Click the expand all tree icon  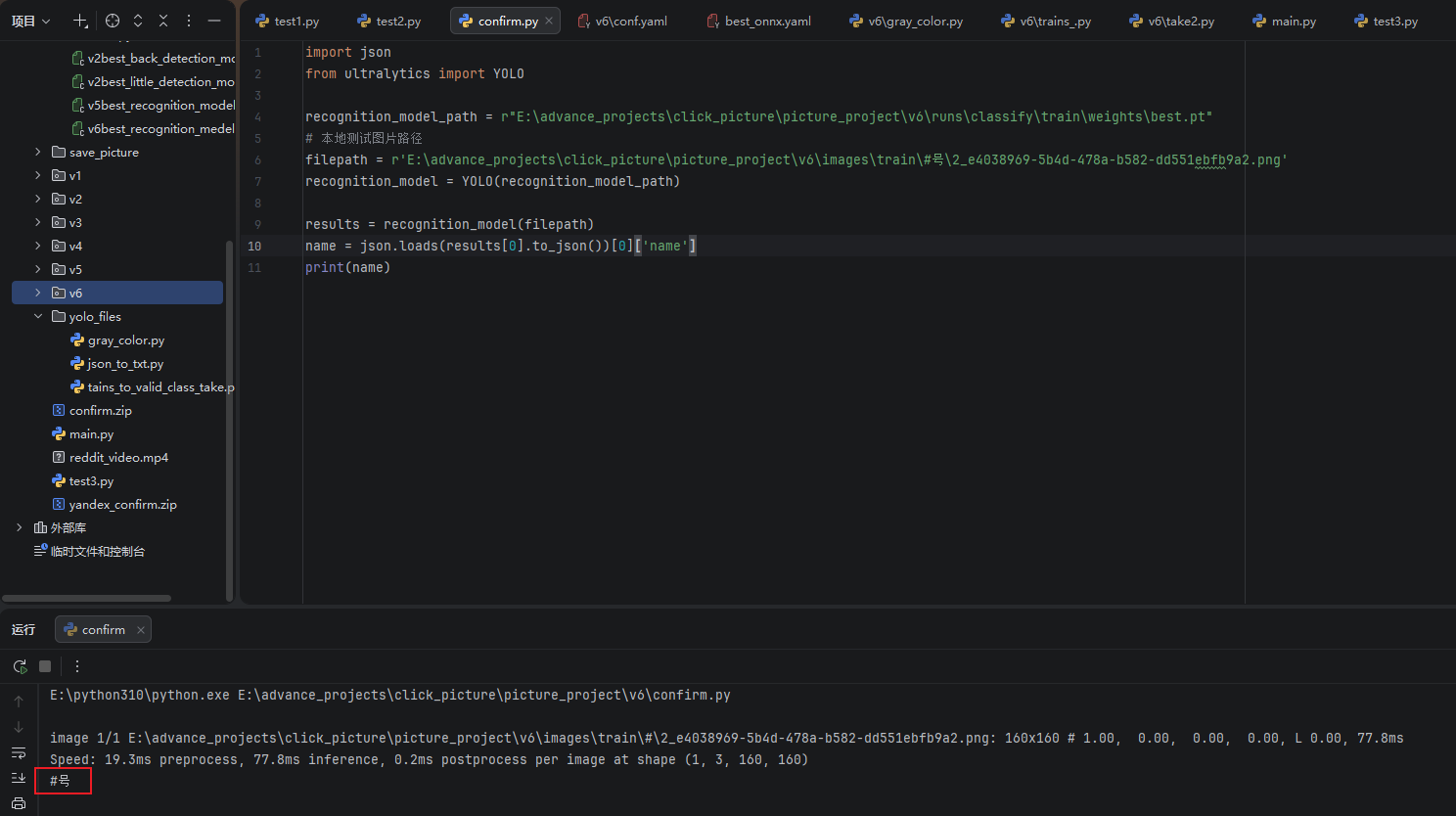[x=138, y=21]
